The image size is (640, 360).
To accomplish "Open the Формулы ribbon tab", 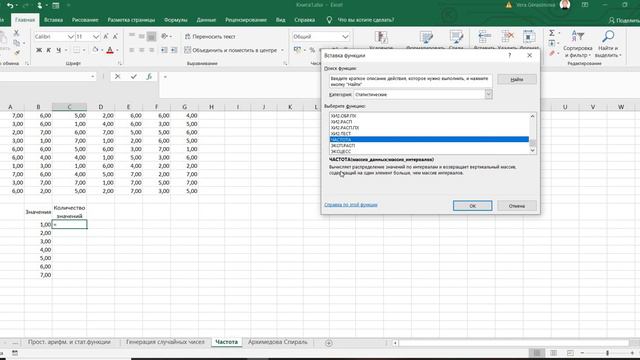I will coord(176,20).
